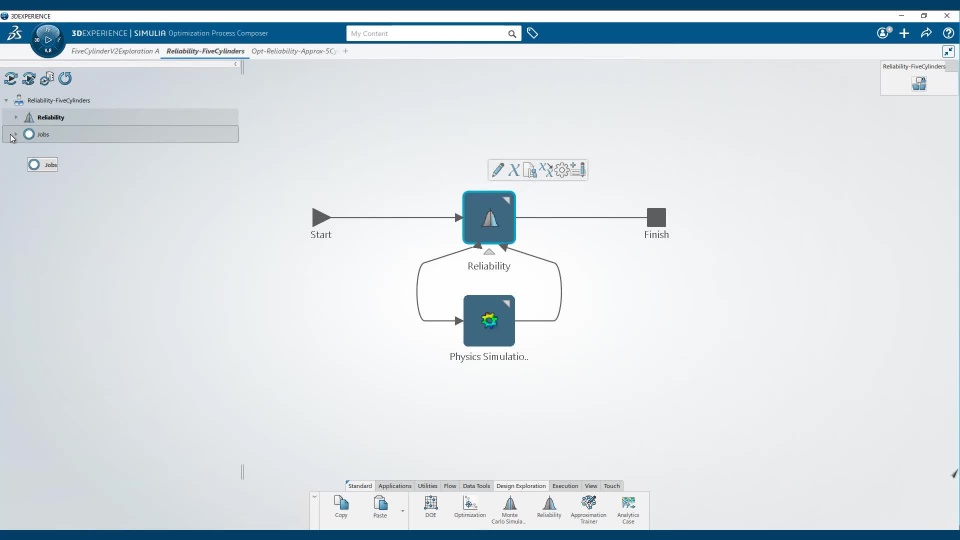
Task: Expand the Reliability tree item
Action: tap(15, 117)
